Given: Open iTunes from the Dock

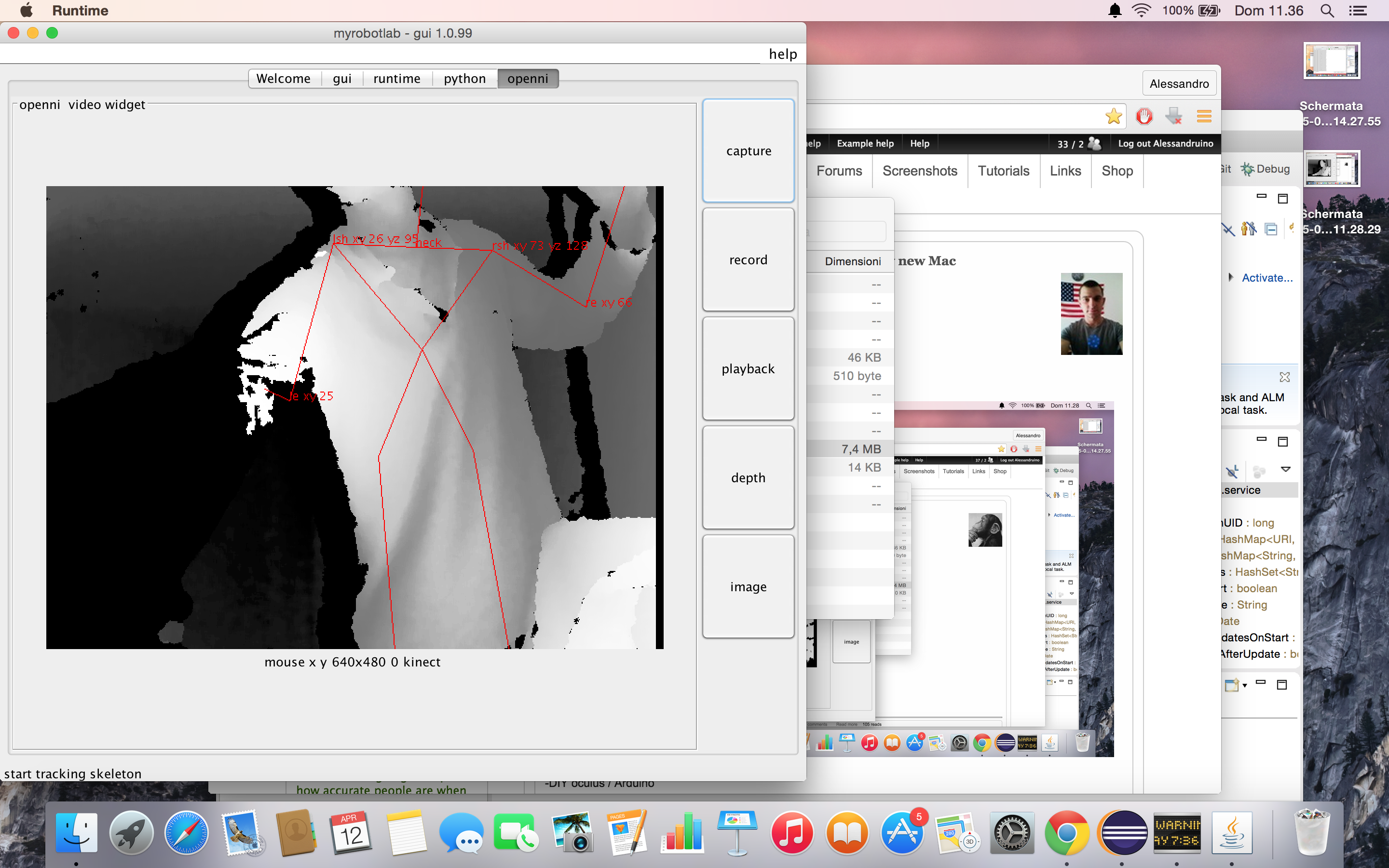Looking at the screenshot, I should tap(792, 832).
